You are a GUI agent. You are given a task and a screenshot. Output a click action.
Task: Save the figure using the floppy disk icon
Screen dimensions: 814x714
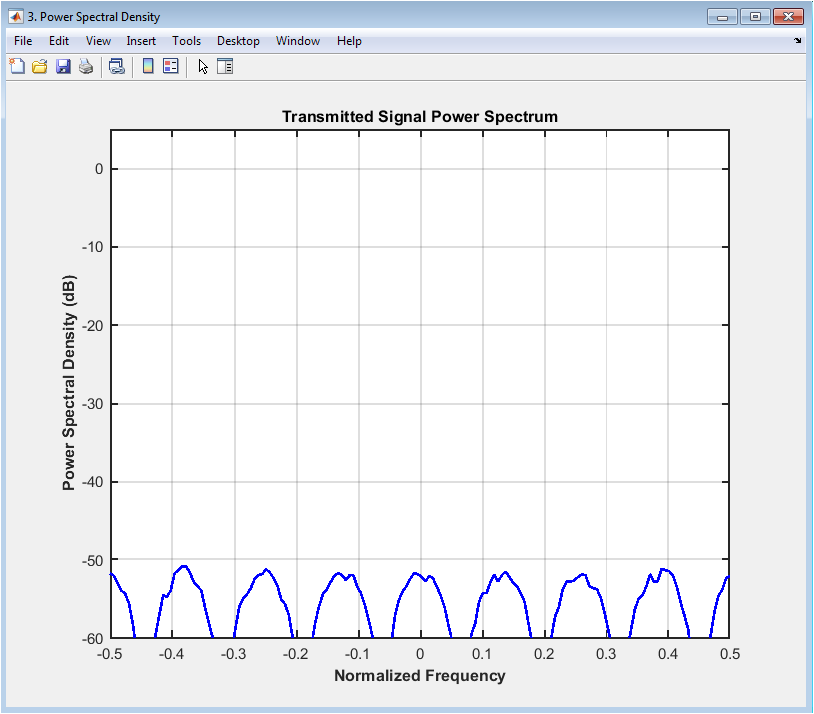pyautogui.click(x=63, y=67)
